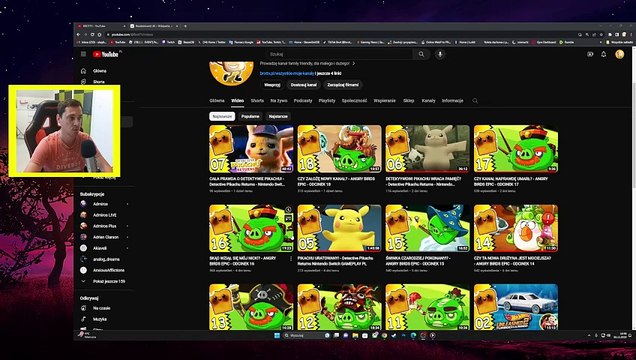
Task: Switch to the Playlisty tab
Action: [327, 101]
